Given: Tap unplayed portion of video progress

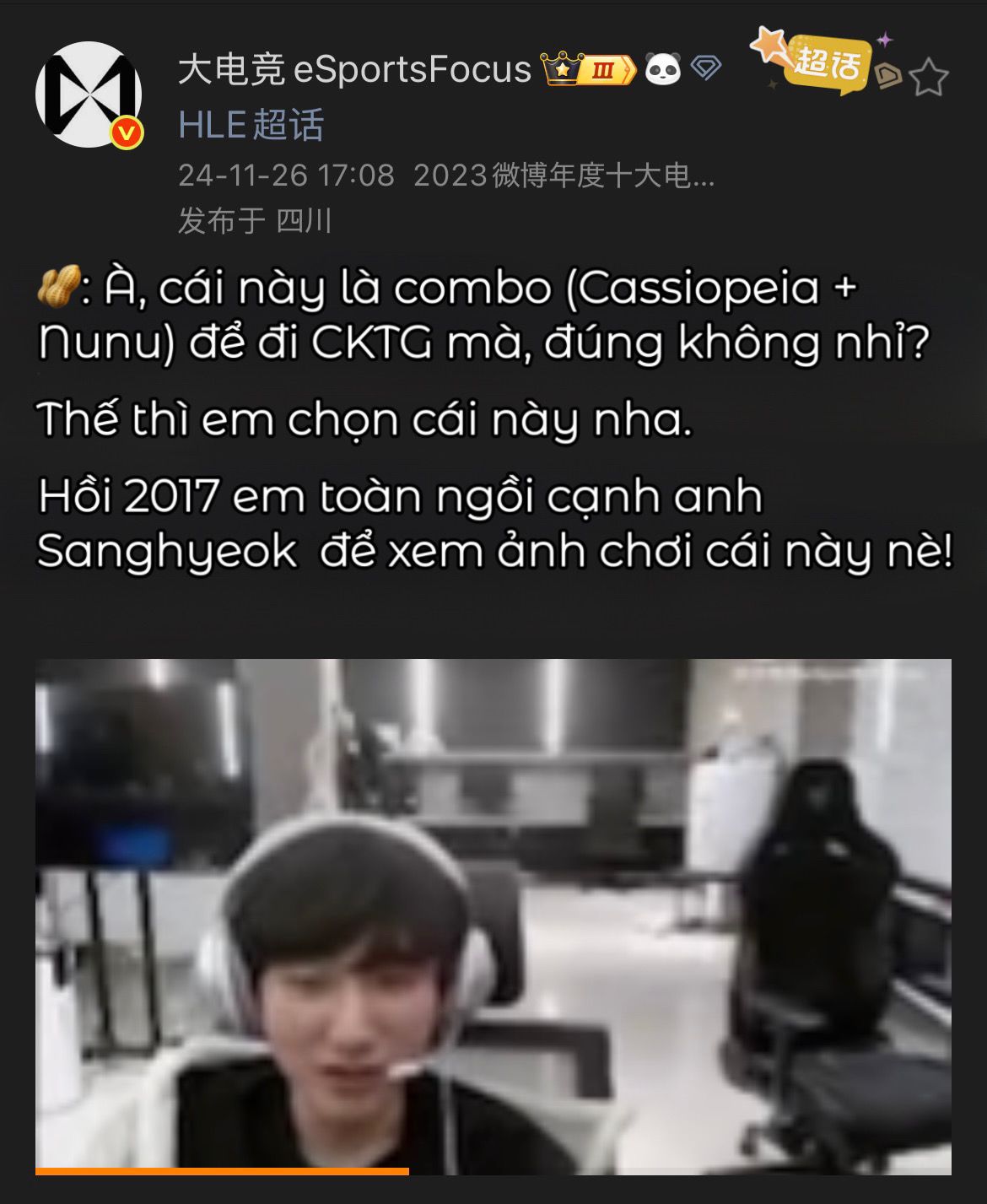Looking at the screenshot, I should pos(680,1171).
